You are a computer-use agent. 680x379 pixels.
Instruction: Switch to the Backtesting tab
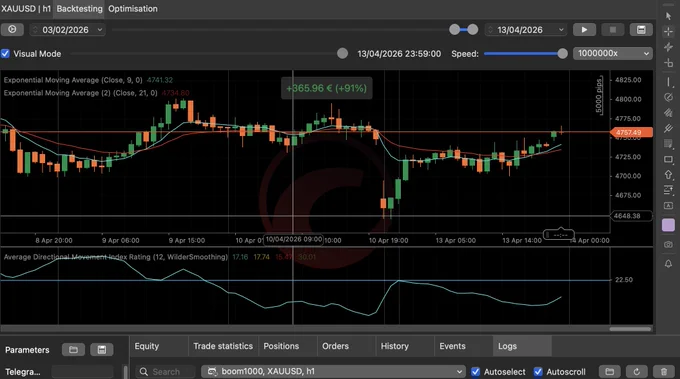[79, 9]
